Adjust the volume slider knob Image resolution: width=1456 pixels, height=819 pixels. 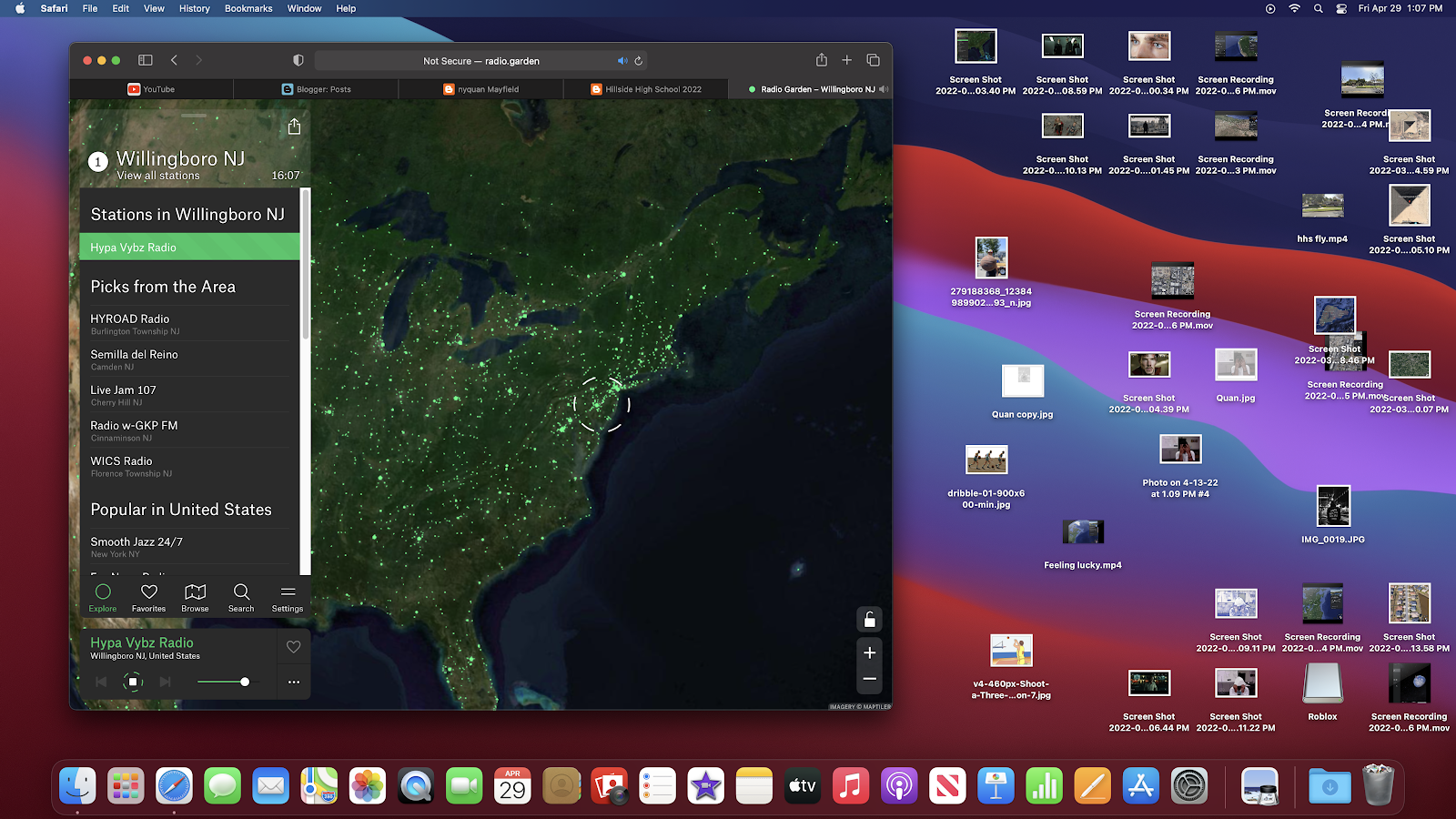click(x=245, y=682)
